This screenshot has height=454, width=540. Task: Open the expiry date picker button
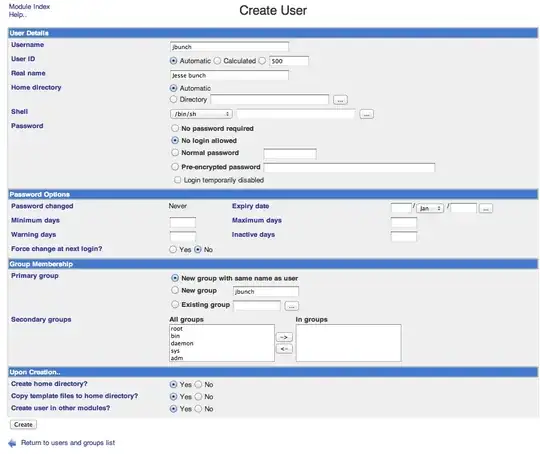click(486, 208)
